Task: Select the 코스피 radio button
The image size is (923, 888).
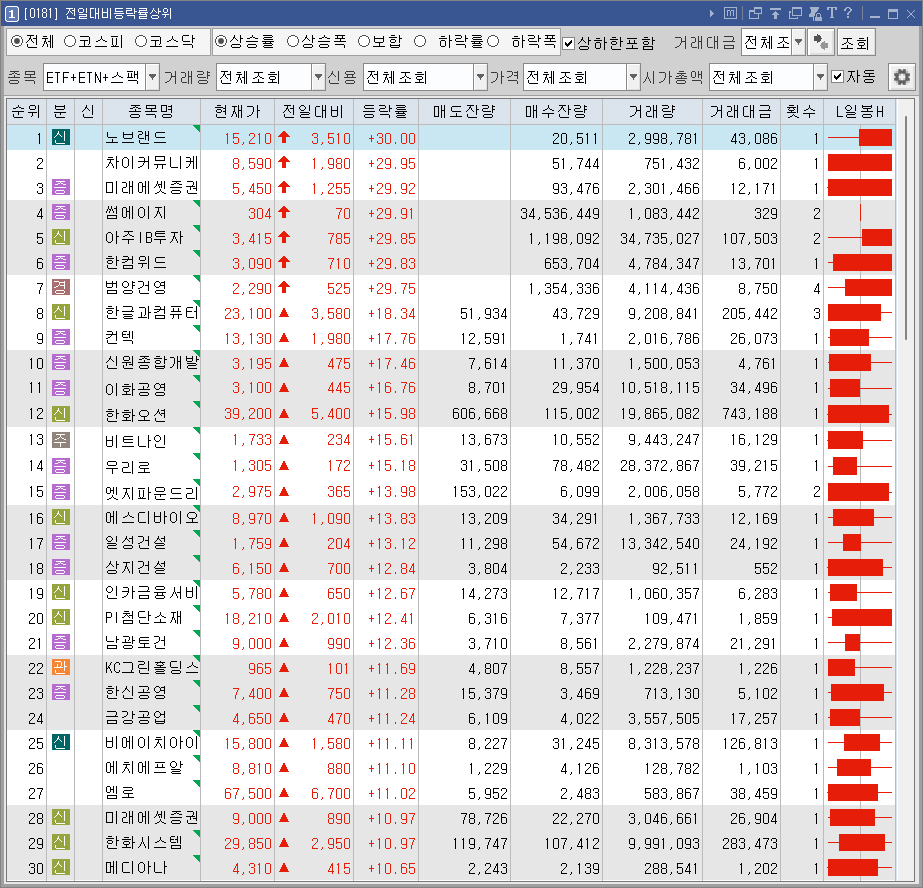Action: click(x=70, y=41)
